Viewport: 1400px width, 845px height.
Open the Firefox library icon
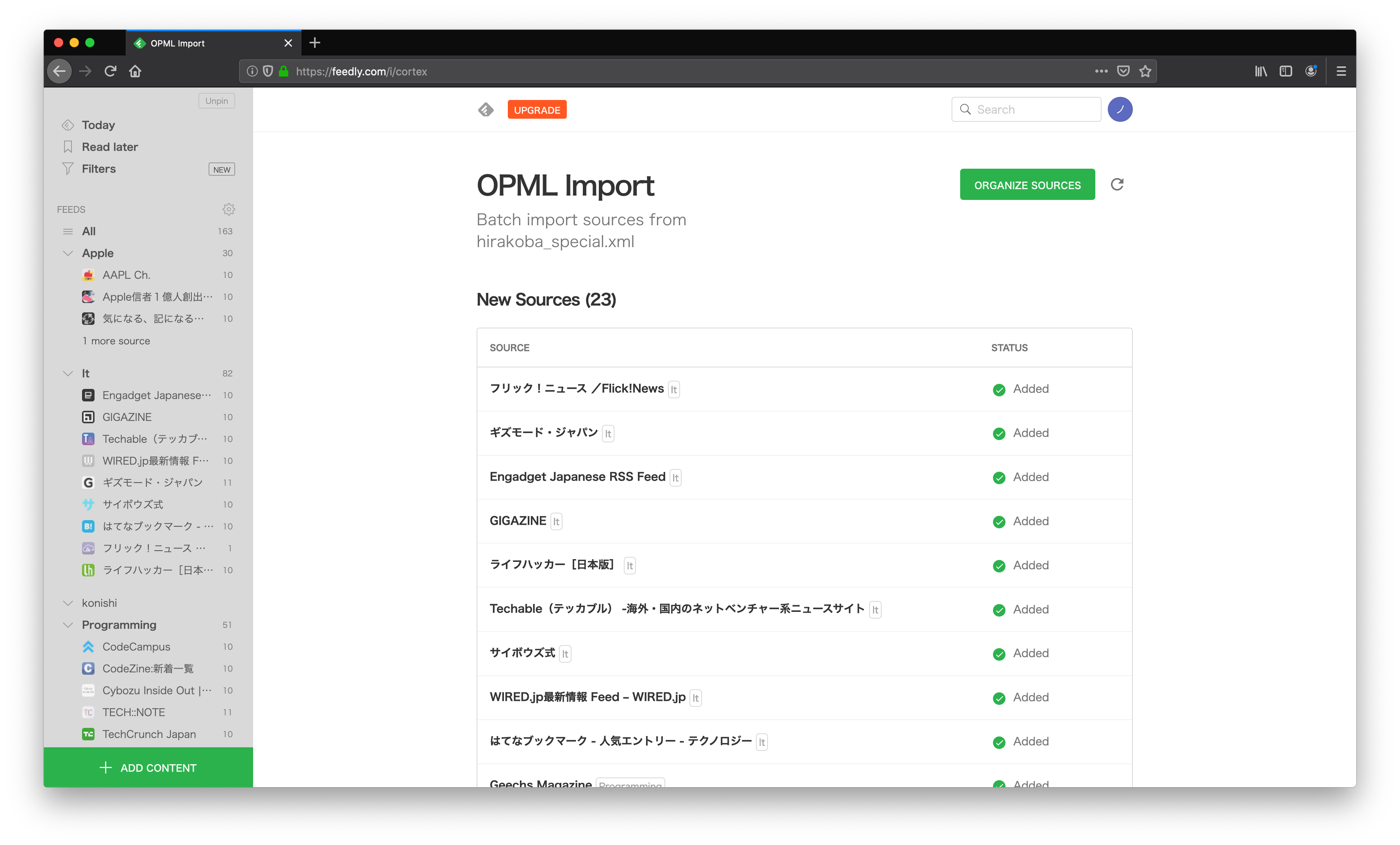1261,71
